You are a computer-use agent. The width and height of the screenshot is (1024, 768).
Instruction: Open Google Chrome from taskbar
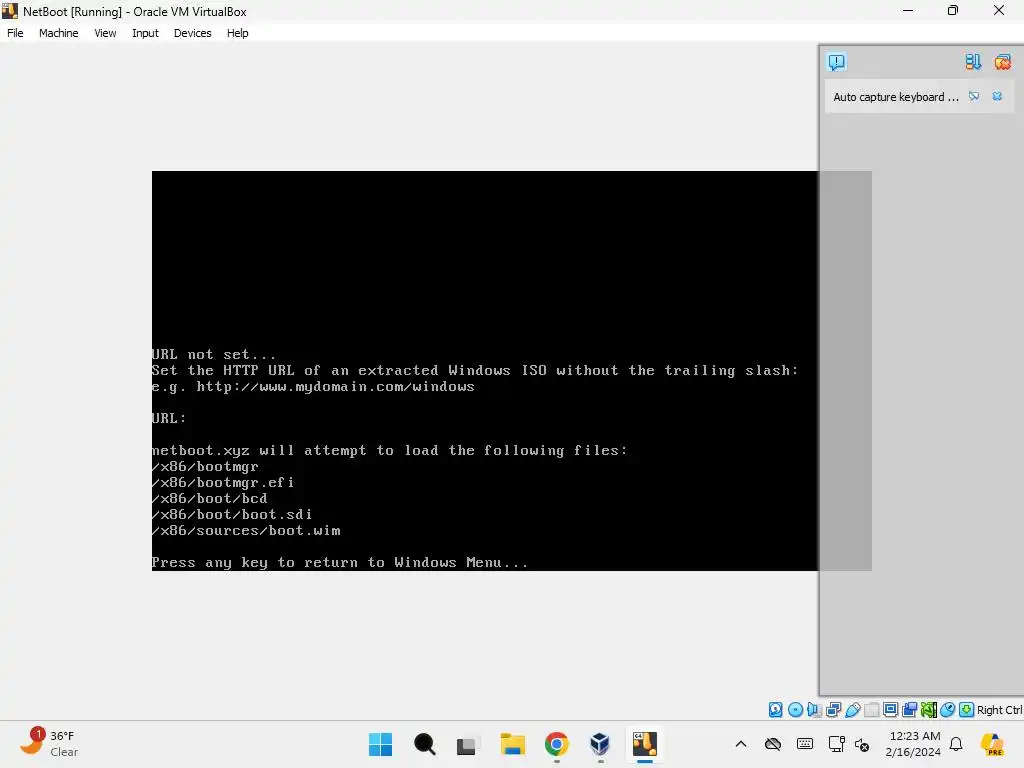[x=556, y=744]
